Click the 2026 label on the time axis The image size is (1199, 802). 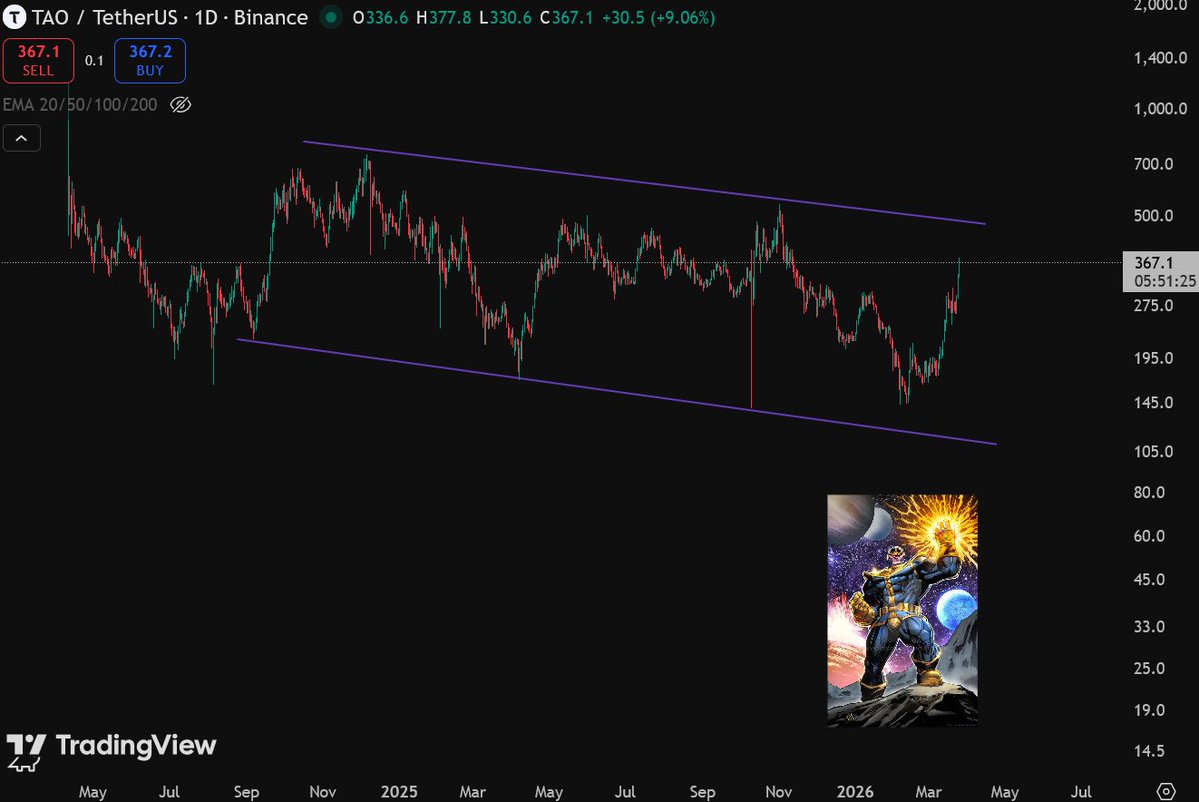[x=855, y=792]
